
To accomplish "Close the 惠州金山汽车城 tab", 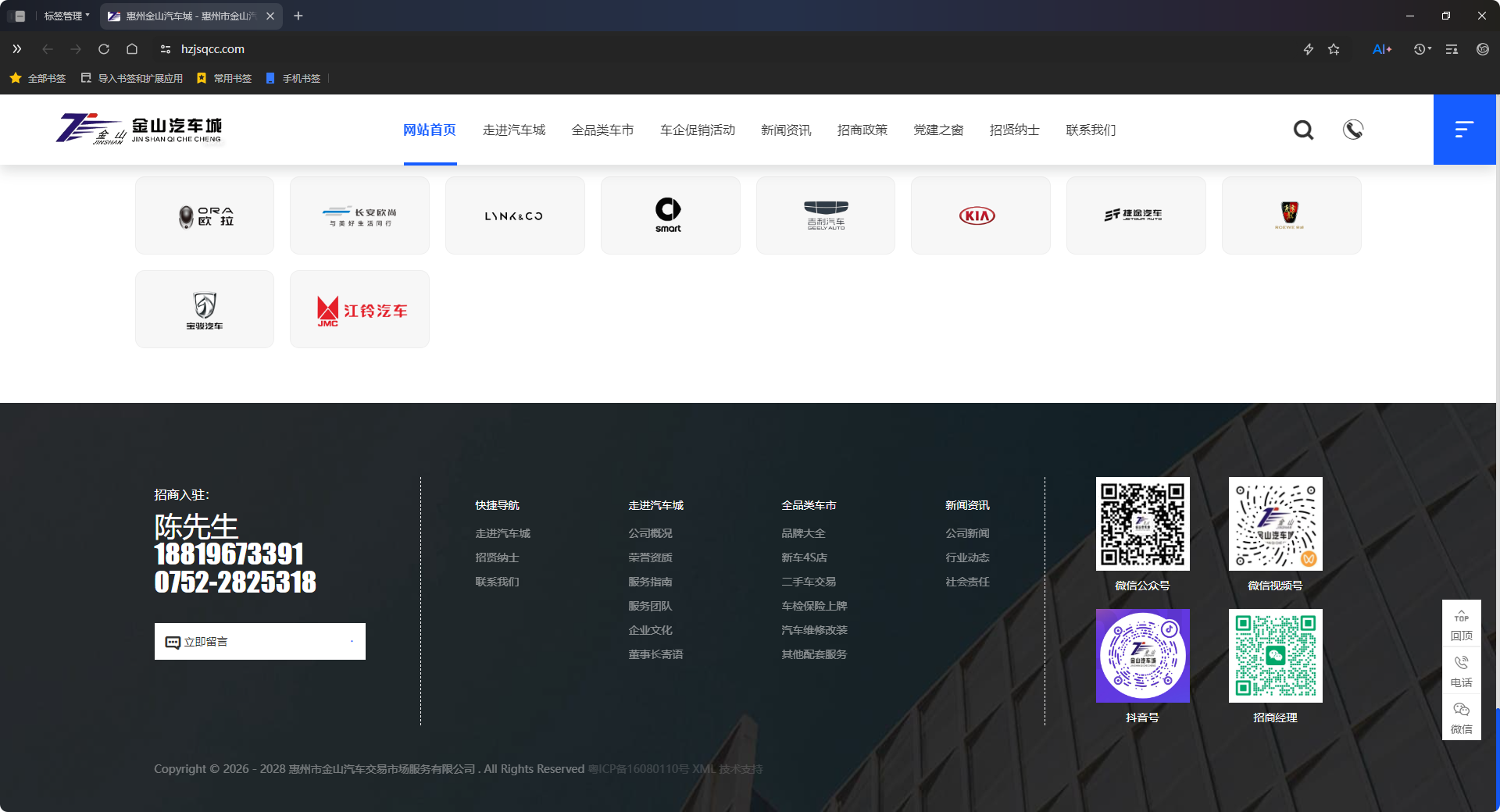I will [x=270, y=16].
